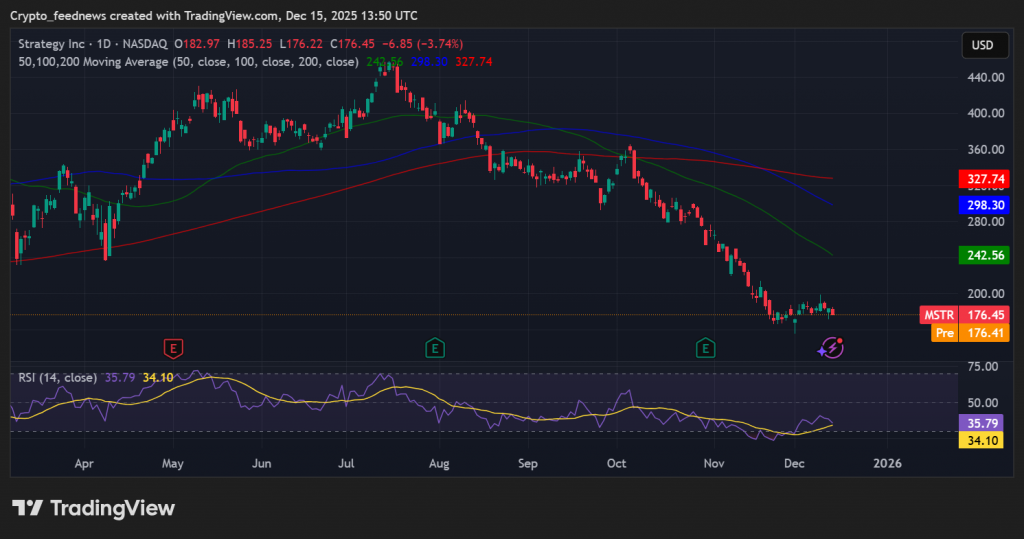The height and width of the screenshot is (539, 1024).
Task: Open the USD currency selector
Action: coord(983,45)
